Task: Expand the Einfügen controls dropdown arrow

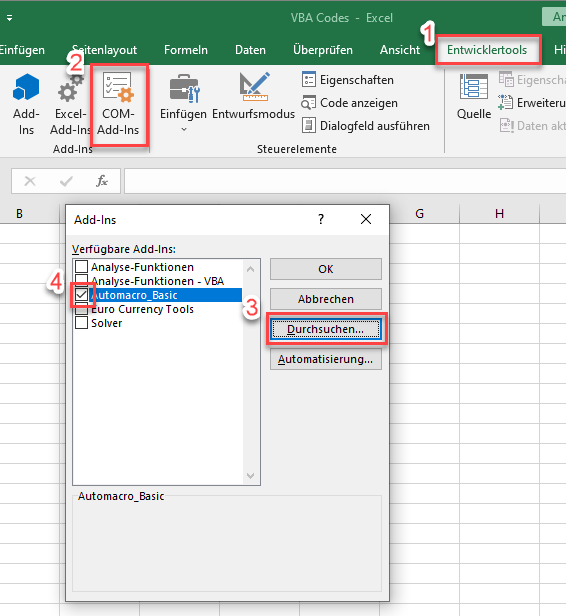Action: (x=183, y=129)
